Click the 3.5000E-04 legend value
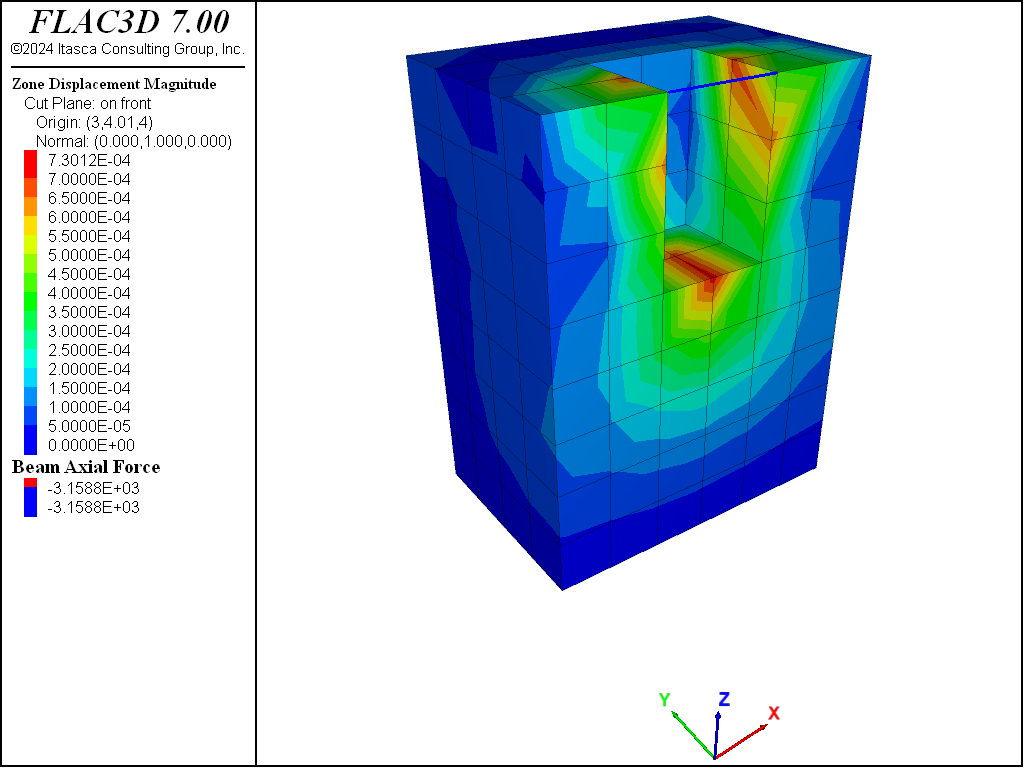This screenshot has height=768, width=1024. coord(89,312)
